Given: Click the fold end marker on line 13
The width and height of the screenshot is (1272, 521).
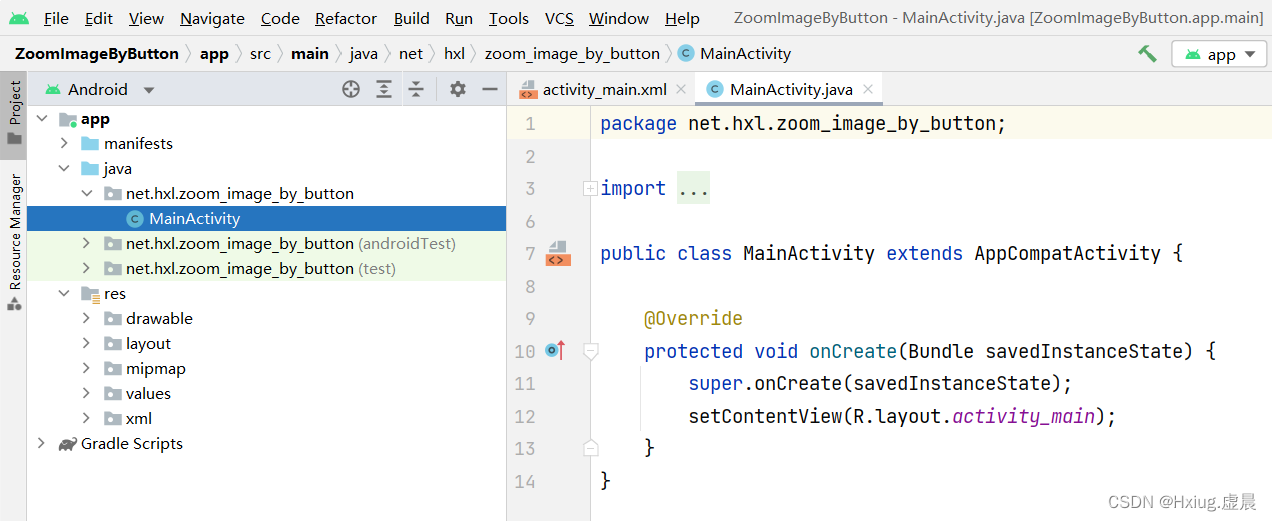Looking at the screenshot, I should click(x=590, y=448).
